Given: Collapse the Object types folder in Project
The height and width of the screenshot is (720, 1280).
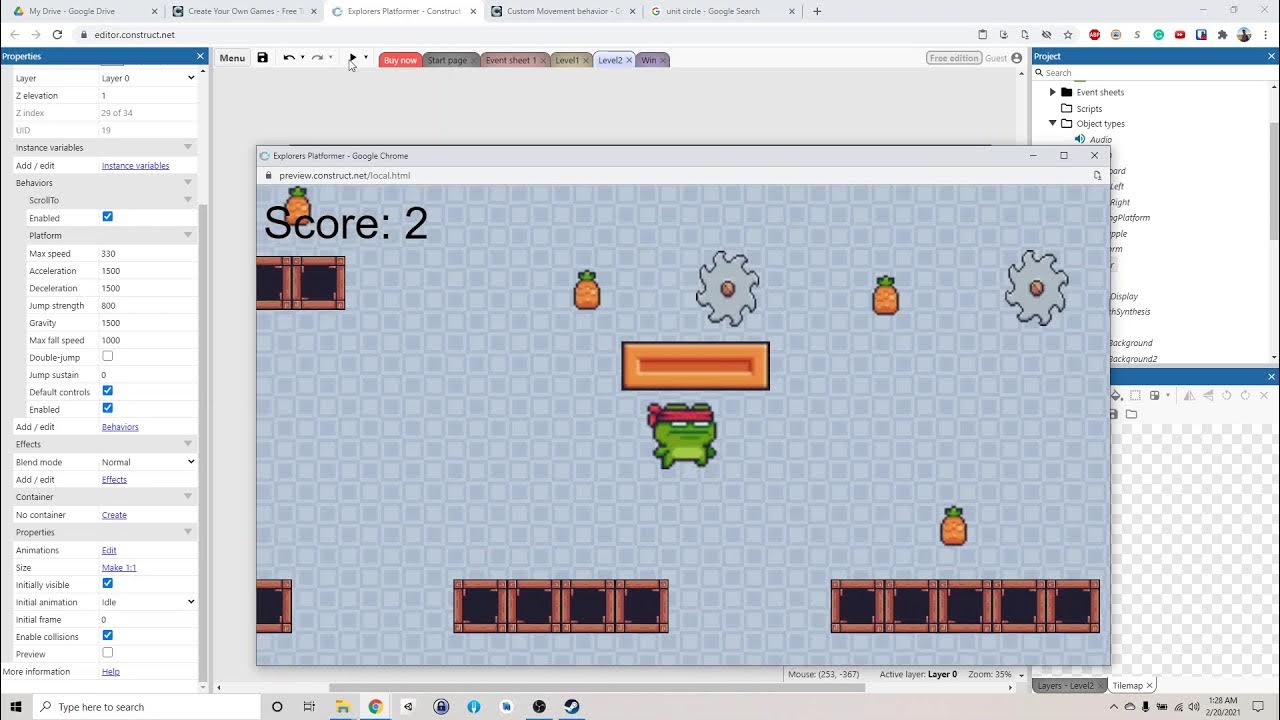Looking at the screenshot, I should 1052,123.
